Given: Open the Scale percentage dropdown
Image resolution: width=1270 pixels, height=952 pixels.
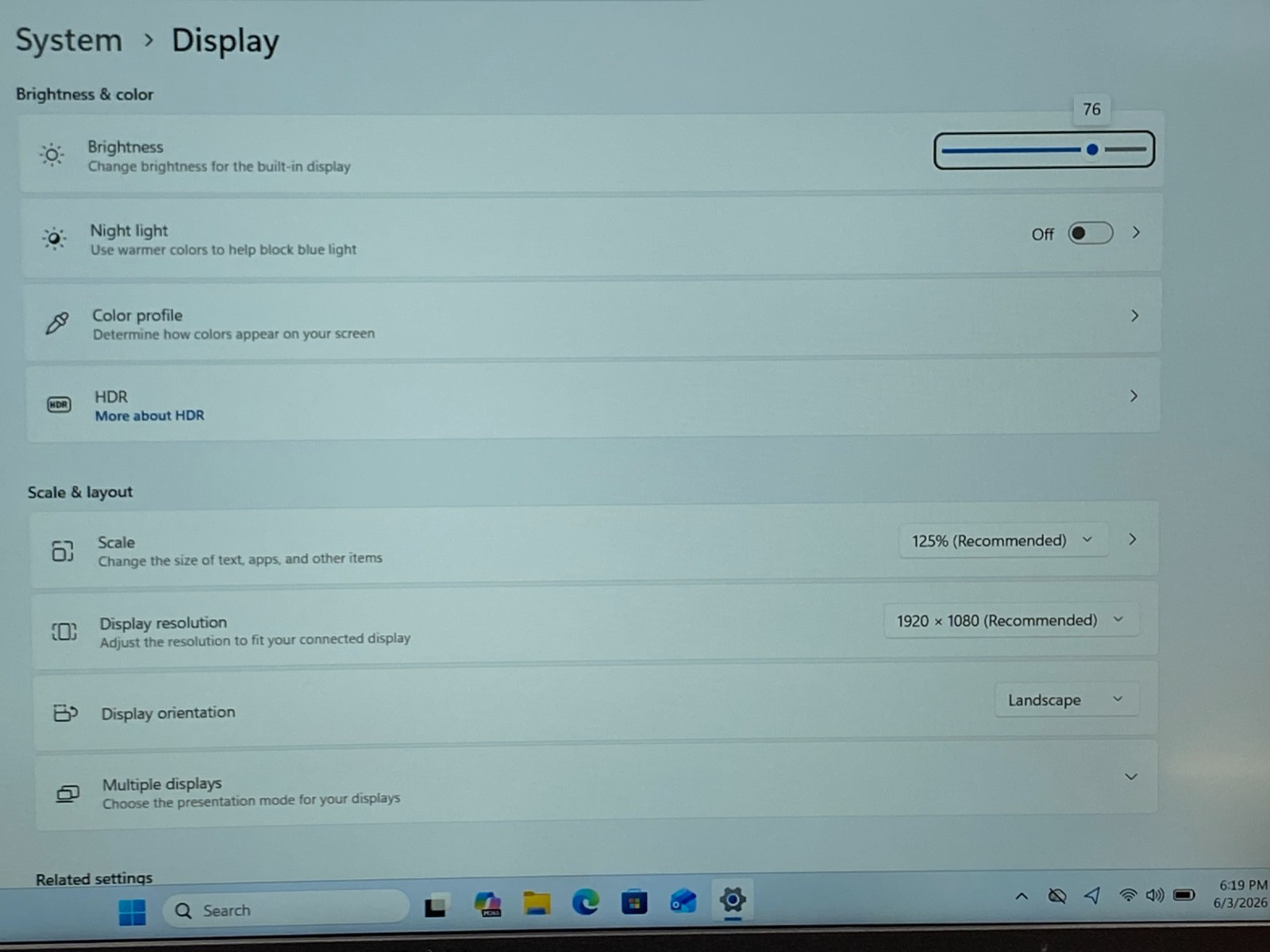Looking at the screenshot, I should 1003,541.
